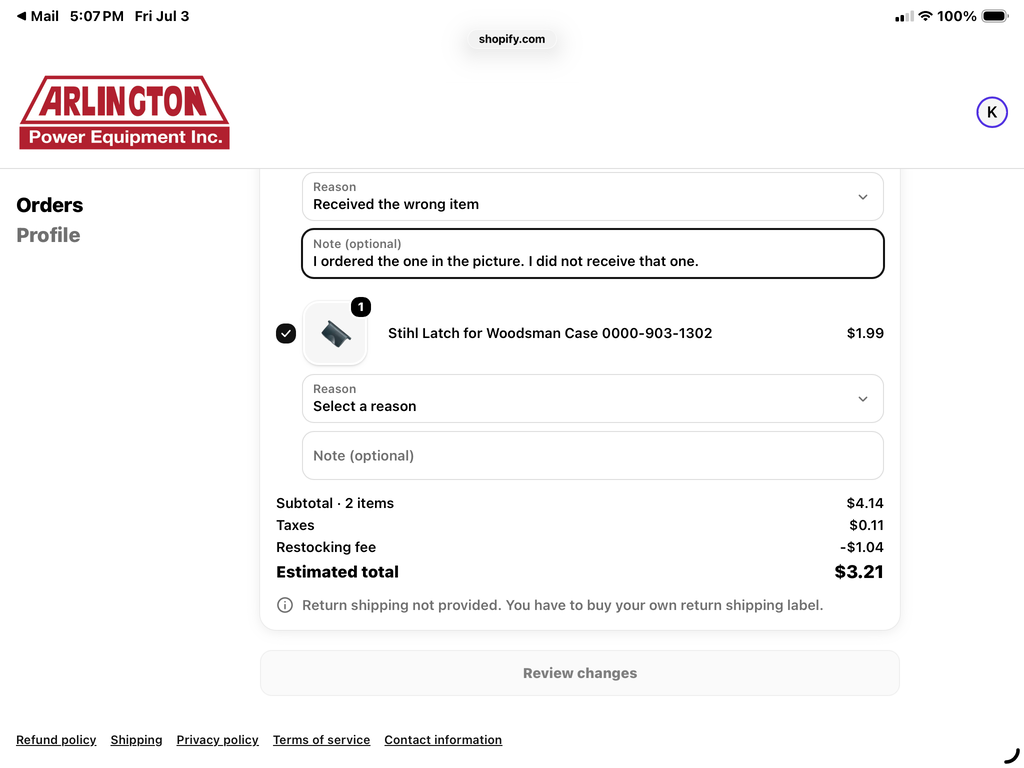Open the Privacy policy link

point(217,740)
